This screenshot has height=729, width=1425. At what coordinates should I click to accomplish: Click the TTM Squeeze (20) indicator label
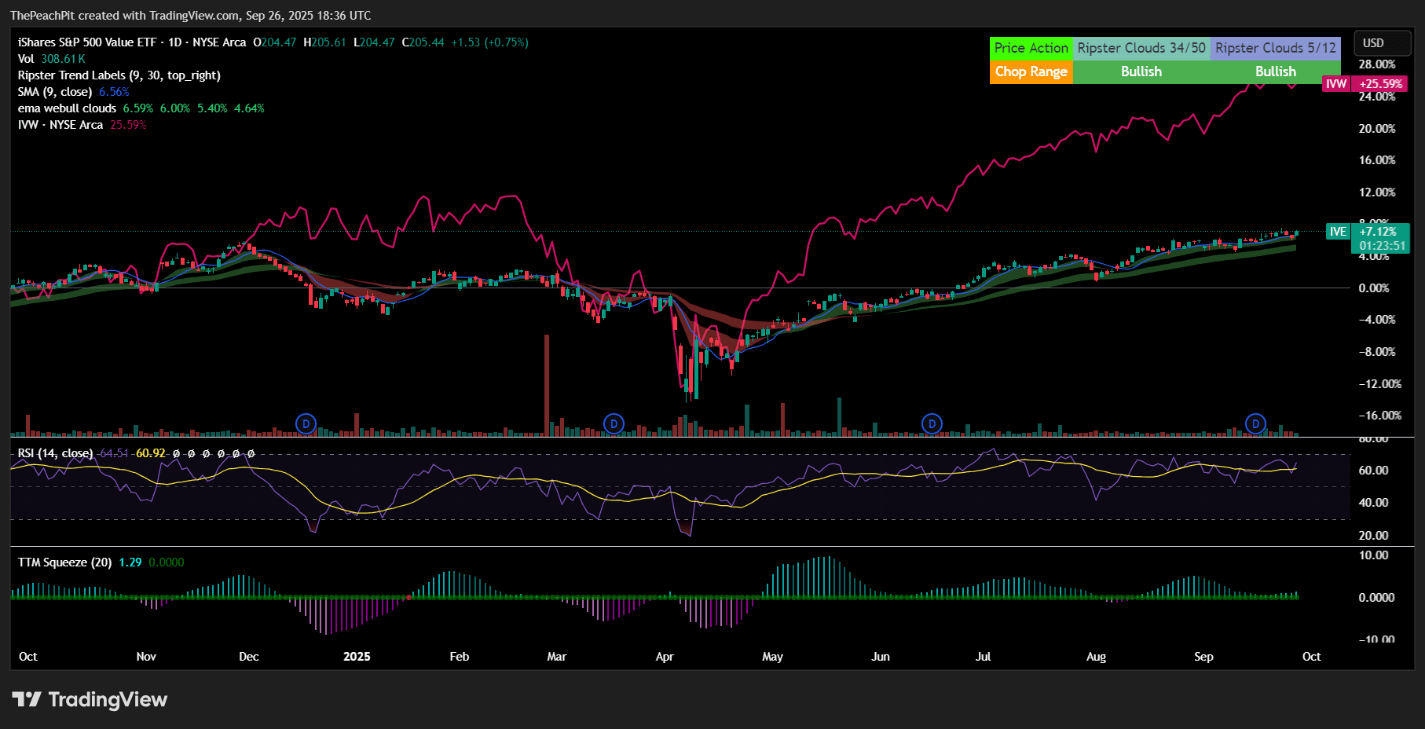point(65,562)
